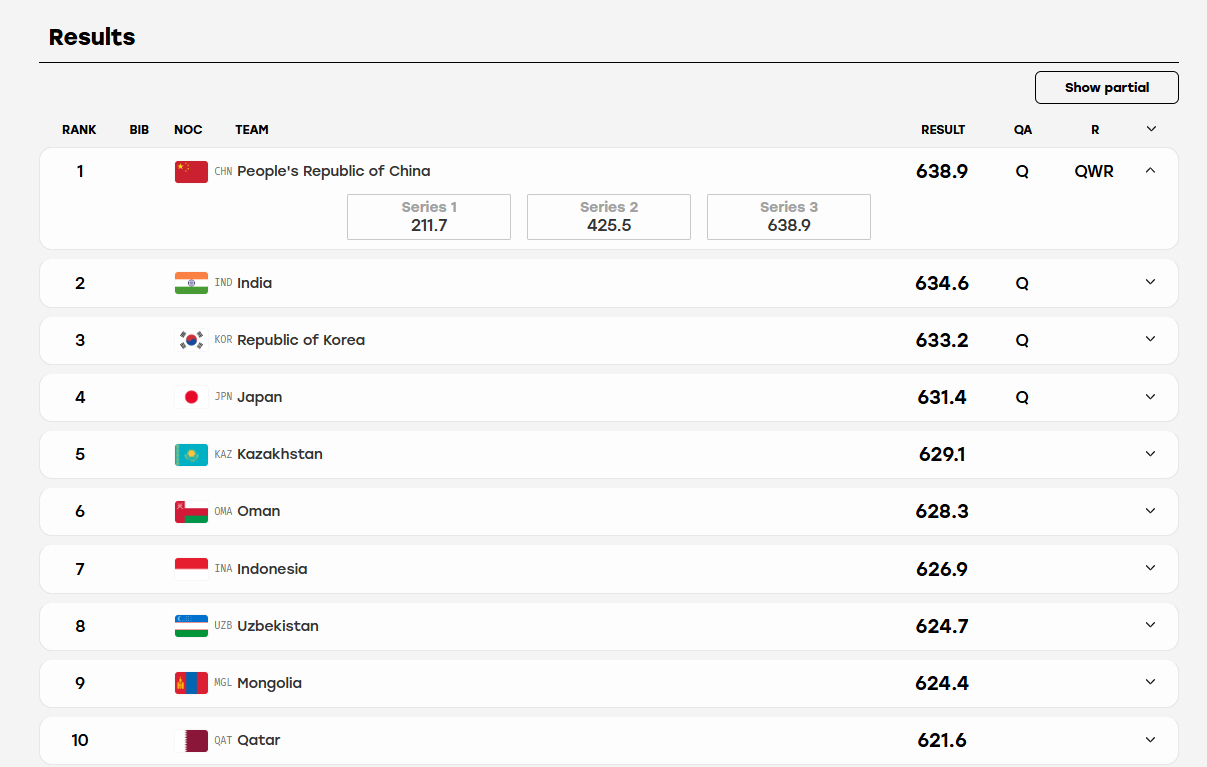The height and width of the screenshot is (767, 1207).
Task: Click the MGL country code
Action: point(223,683)
